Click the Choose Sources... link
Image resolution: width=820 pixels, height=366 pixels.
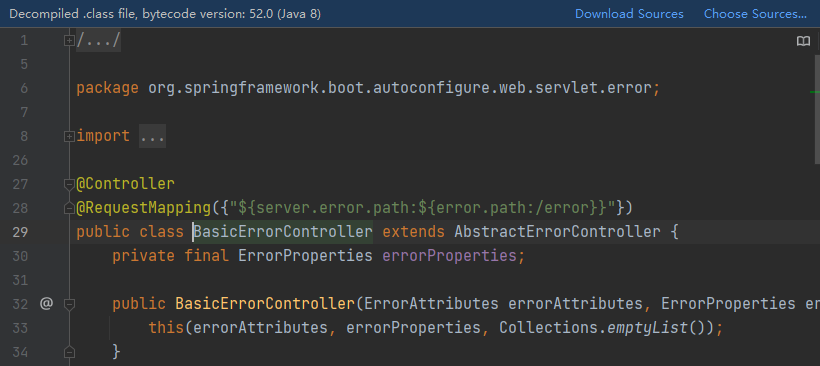pyautogui.click(x=755, y=14)
